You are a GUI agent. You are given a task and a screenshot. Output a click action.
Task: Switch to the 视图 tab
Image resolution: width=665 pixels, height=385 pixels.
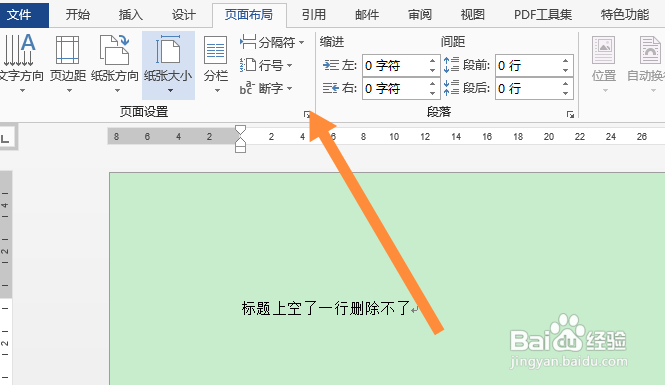tap(472, 15)
